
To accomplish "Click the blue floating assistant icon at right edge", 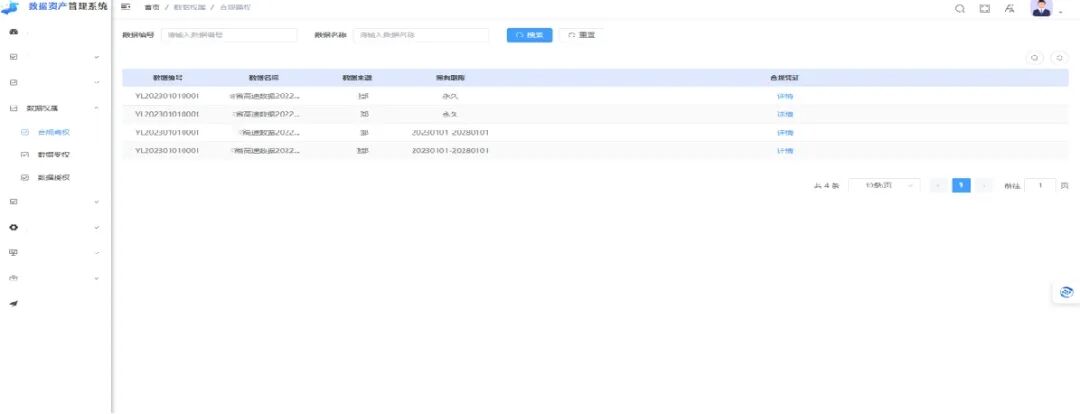I will point(1067,293).
